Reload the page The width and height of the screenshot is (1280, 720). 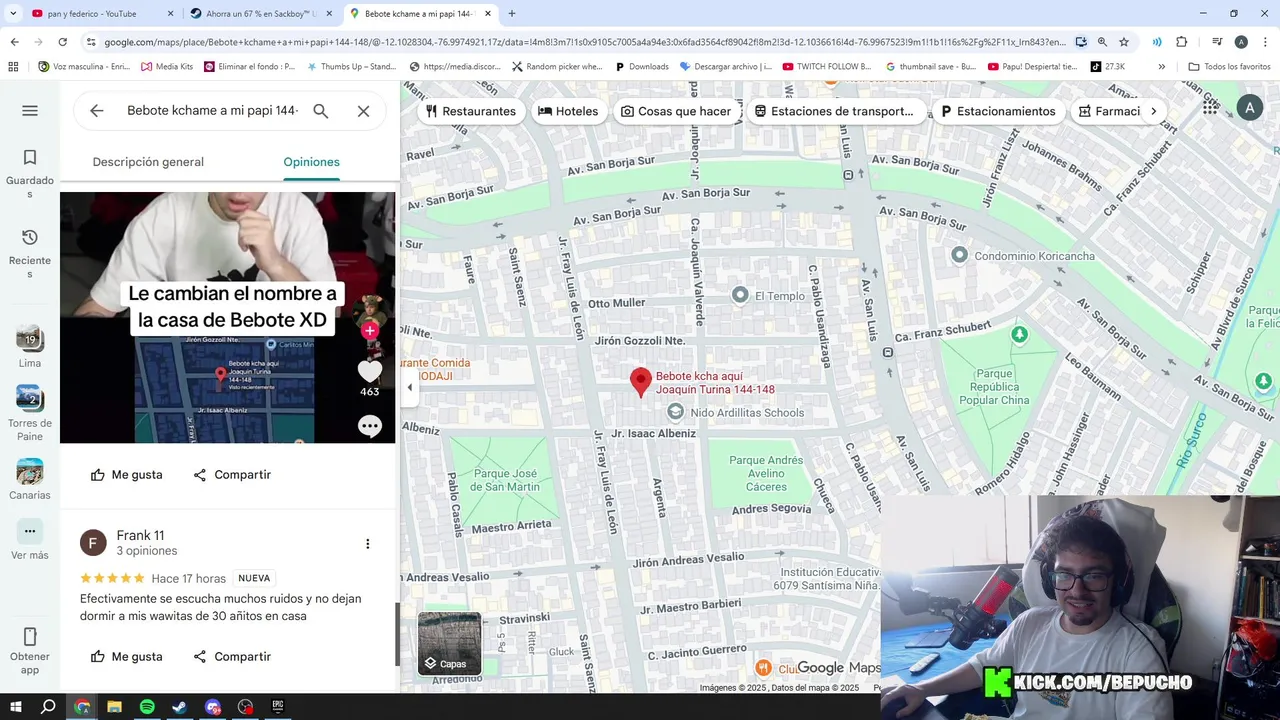coord(62,42)
